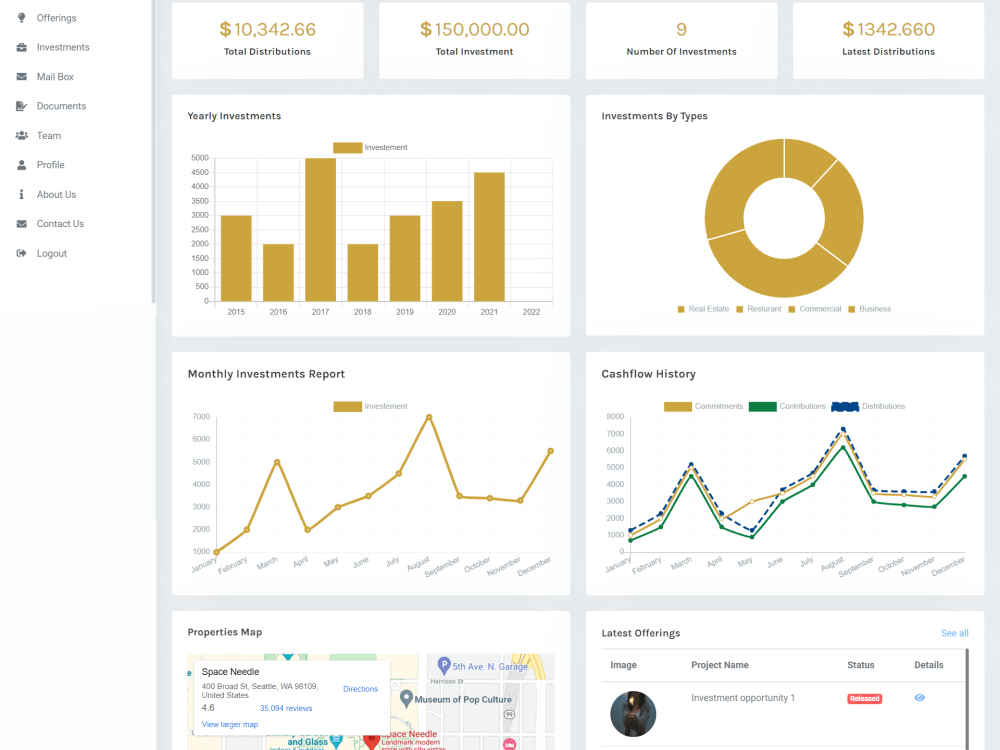Click the Documents pen icon
The image size is (1000, 750).
tap(22, 106)
